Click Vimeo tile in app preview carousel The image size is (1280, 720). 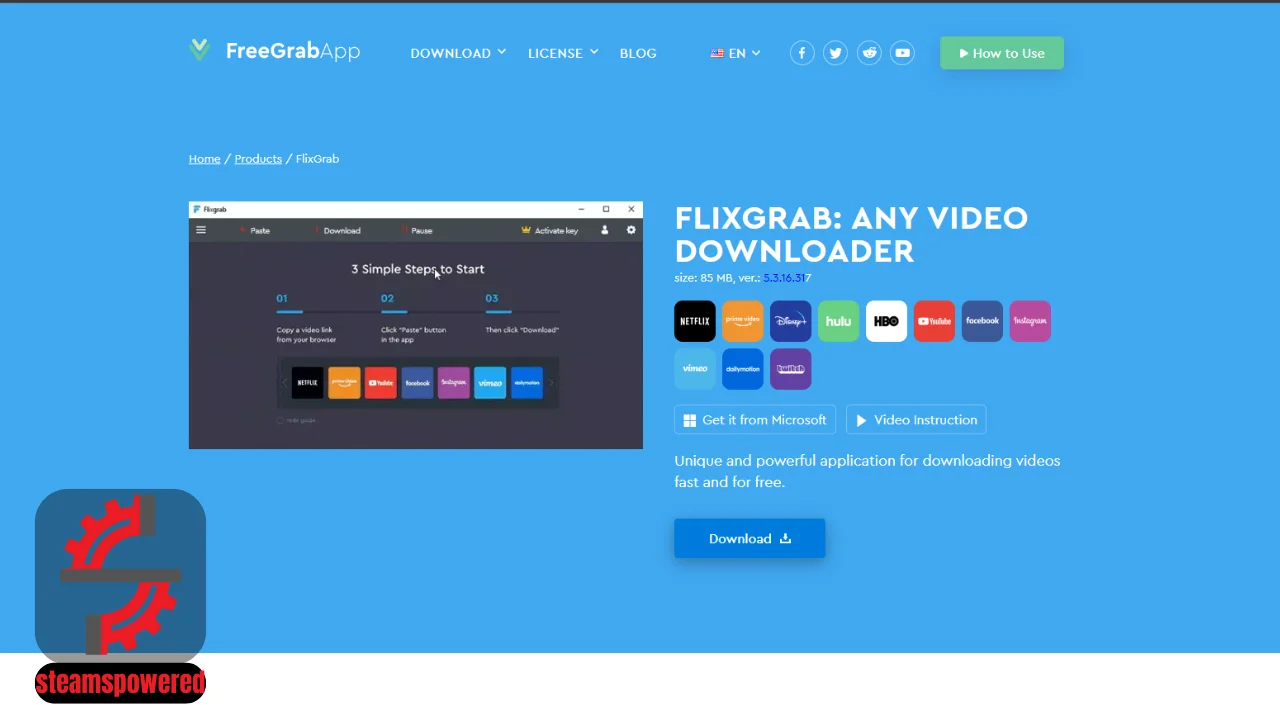click(490, 383)
